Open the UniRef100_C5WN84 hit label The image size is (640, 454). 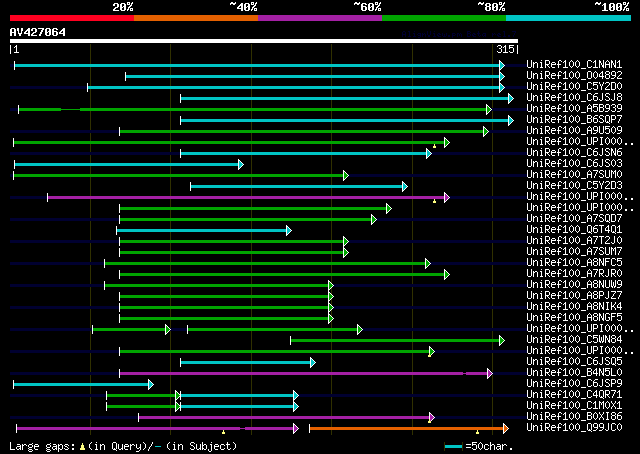click(x=574, y=340)
